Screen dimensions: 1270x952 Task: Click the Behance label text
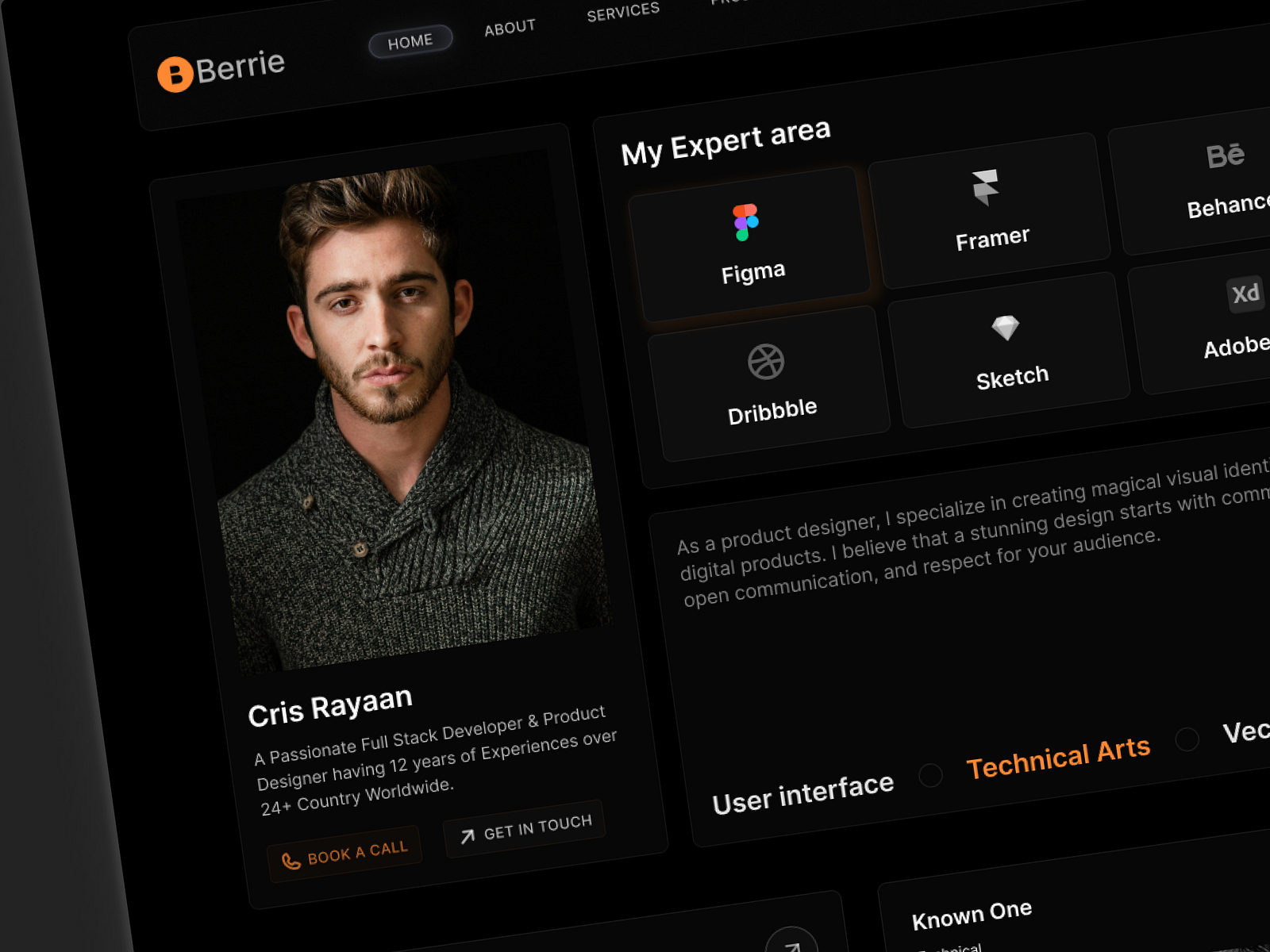click(1229, 205)
